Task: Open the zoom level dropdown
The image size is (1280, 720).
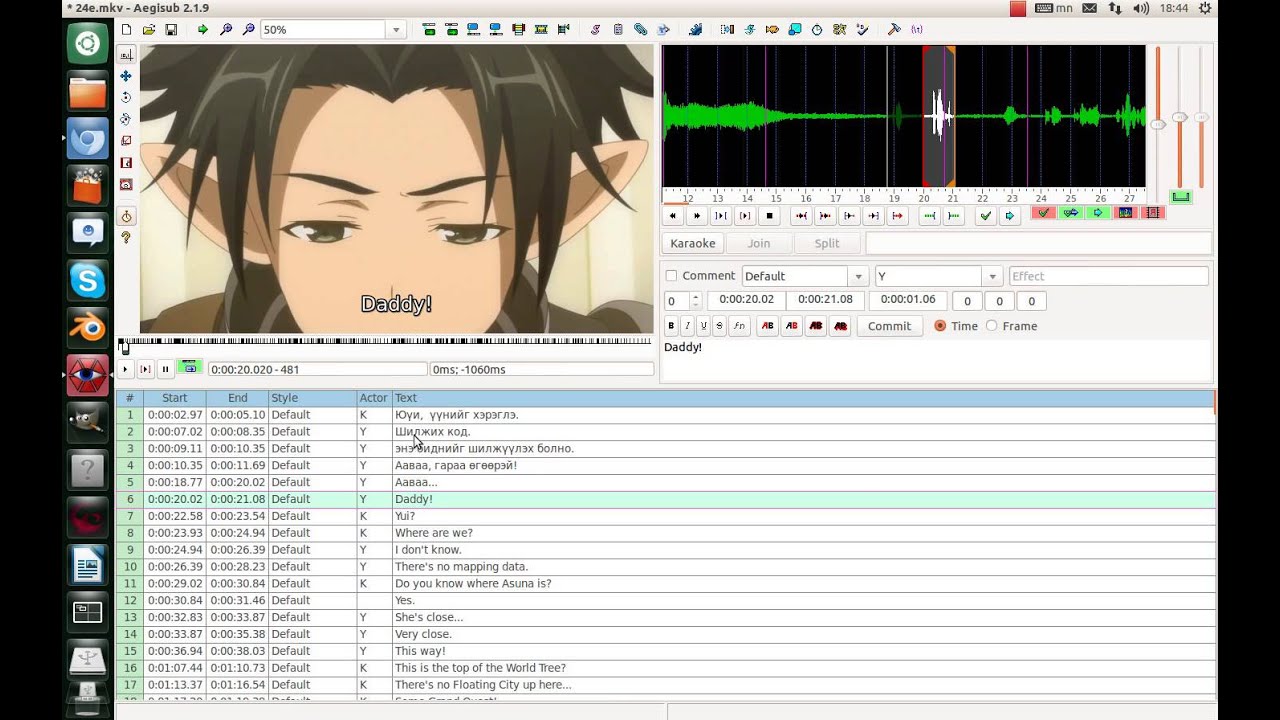Action: pos(397,30)
